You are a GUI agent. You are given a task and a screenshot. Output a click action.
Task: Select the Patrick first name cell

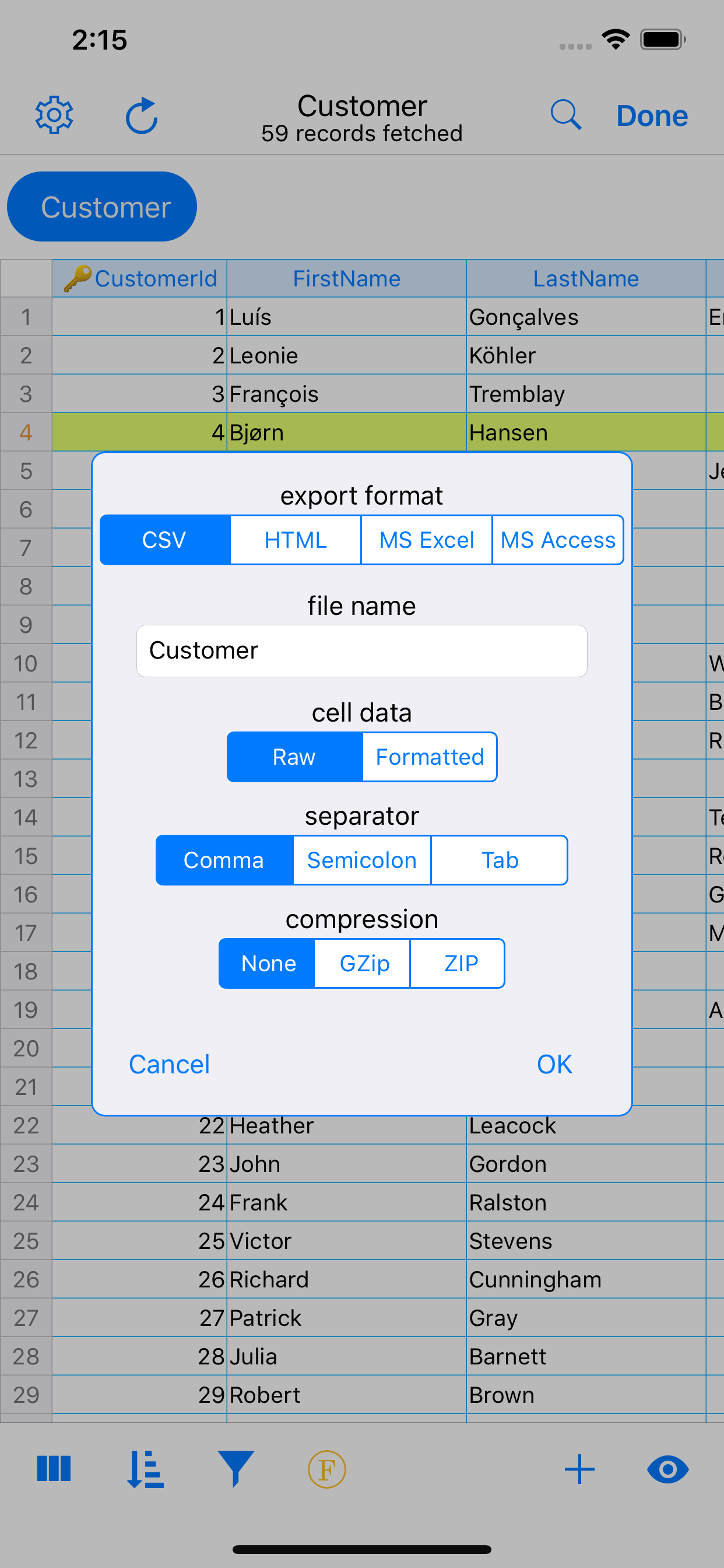coord(347,1318)
